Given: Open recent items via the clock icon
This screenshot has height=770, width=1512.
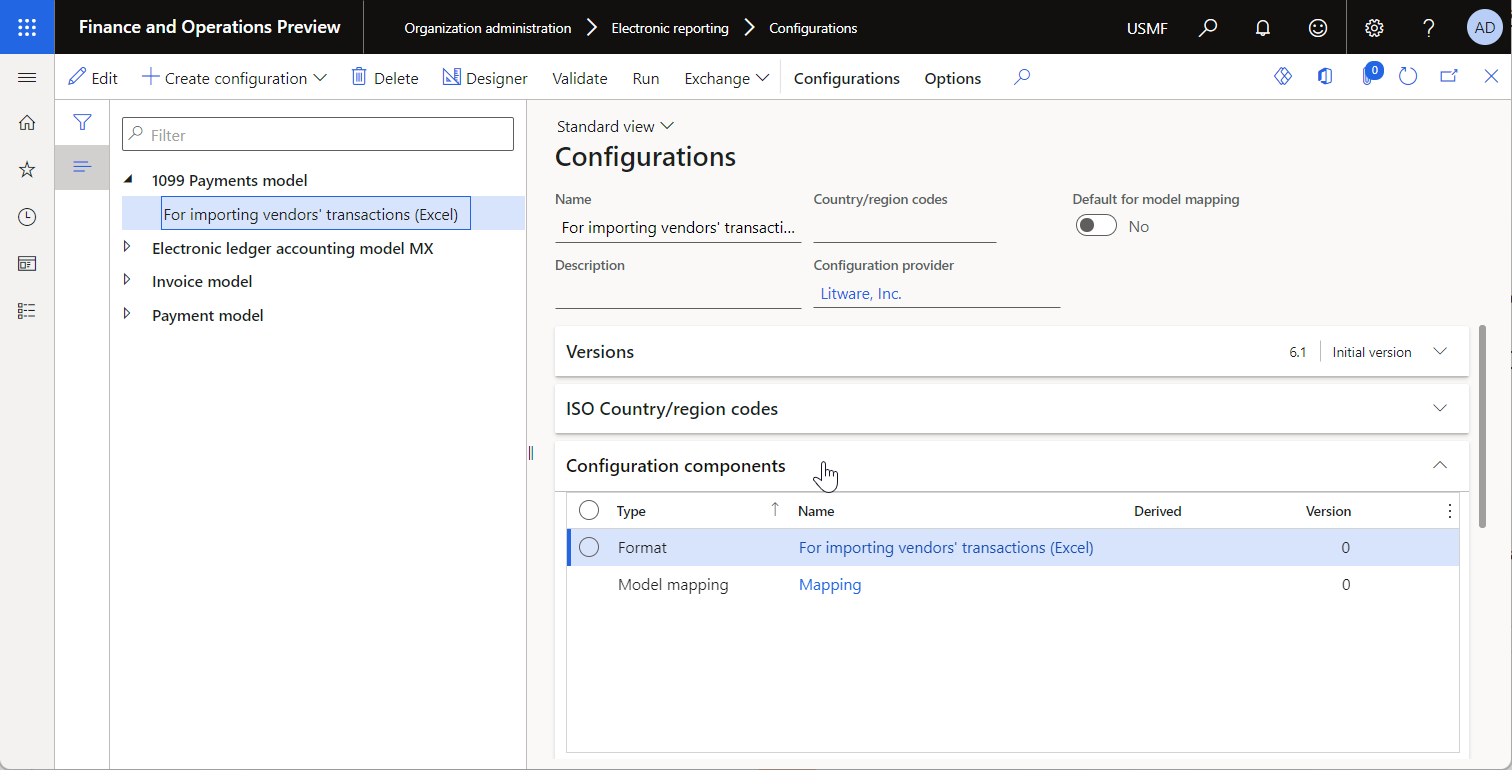Looking at the screenshot, I should (x=26, y=216).
